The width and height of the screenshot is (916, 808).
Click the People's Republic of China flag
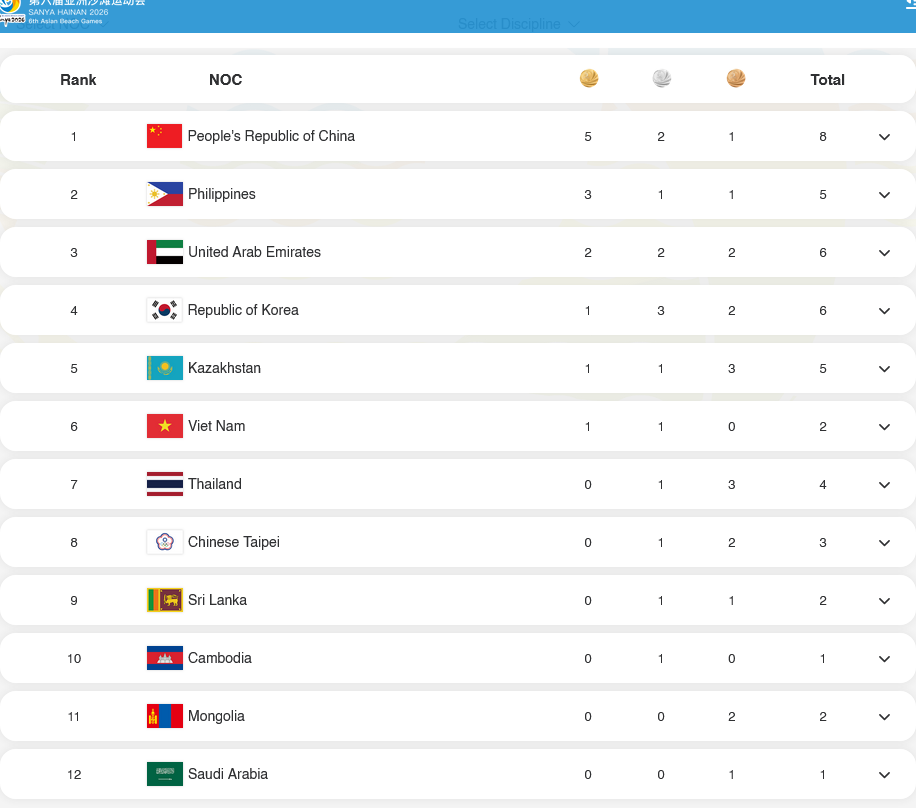pos(164,136)
